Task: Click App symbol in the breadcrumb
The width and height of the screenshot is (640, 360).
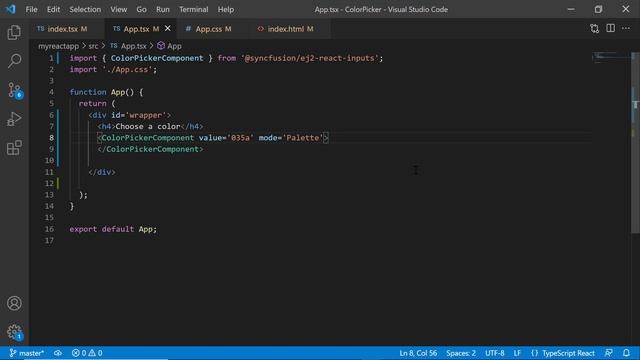Action: 169,46
